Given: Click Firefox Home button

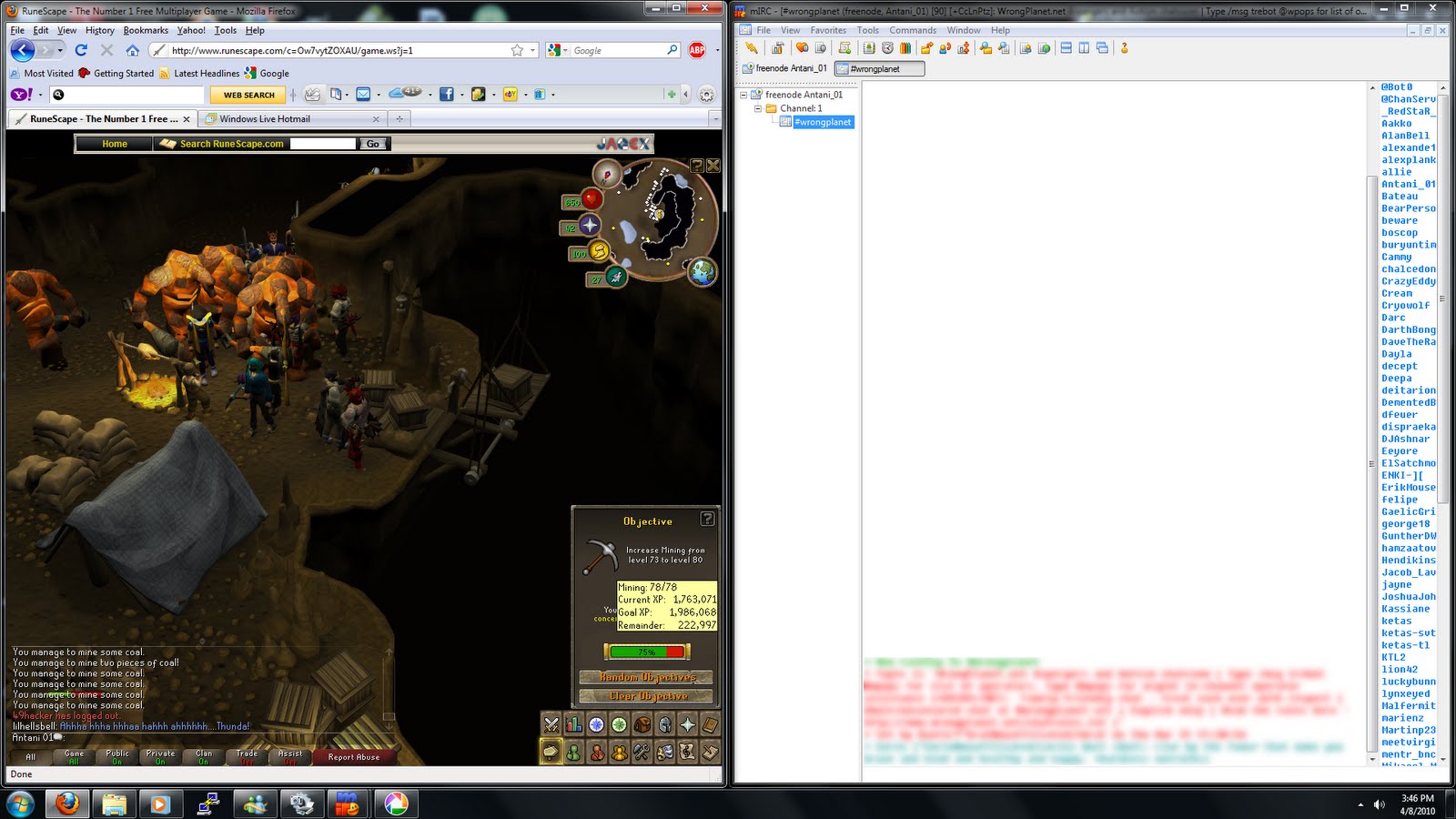Looking at the screenshot, I should (133, 50).
